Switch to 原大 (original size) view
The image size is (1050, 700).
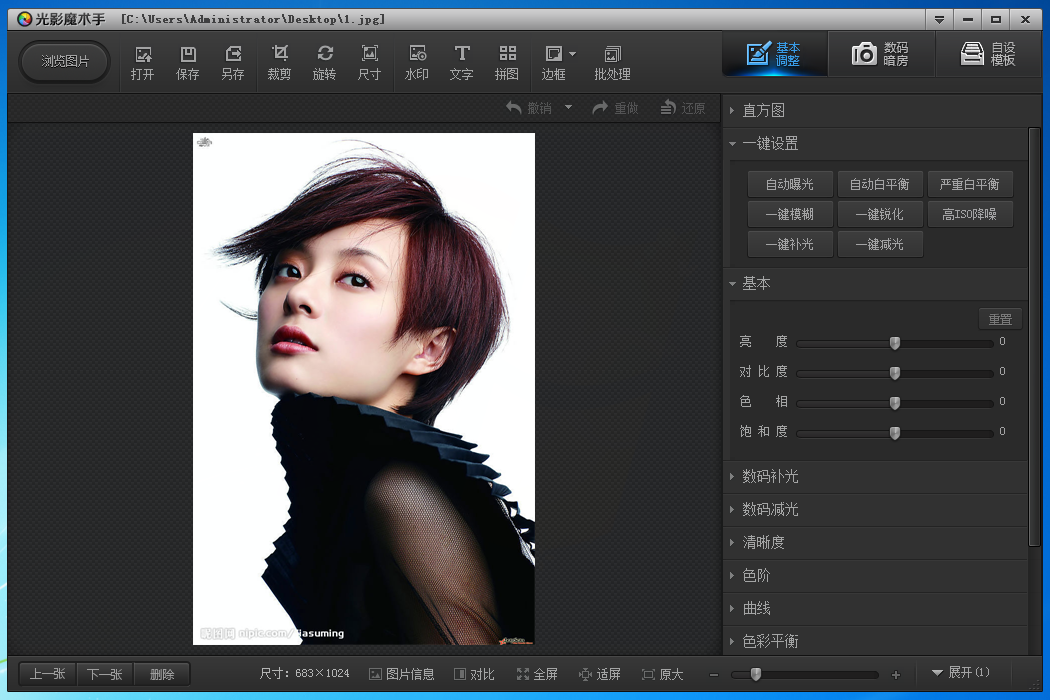click(662, 674)
